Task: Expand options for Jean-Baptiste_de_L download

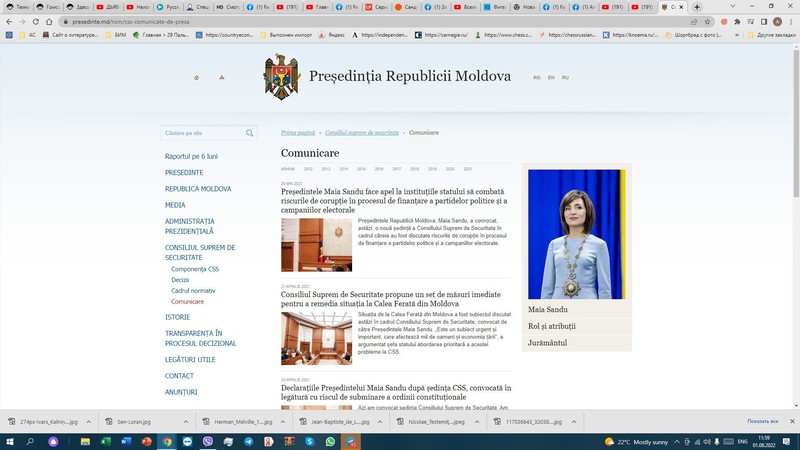Action: [380, 422]
